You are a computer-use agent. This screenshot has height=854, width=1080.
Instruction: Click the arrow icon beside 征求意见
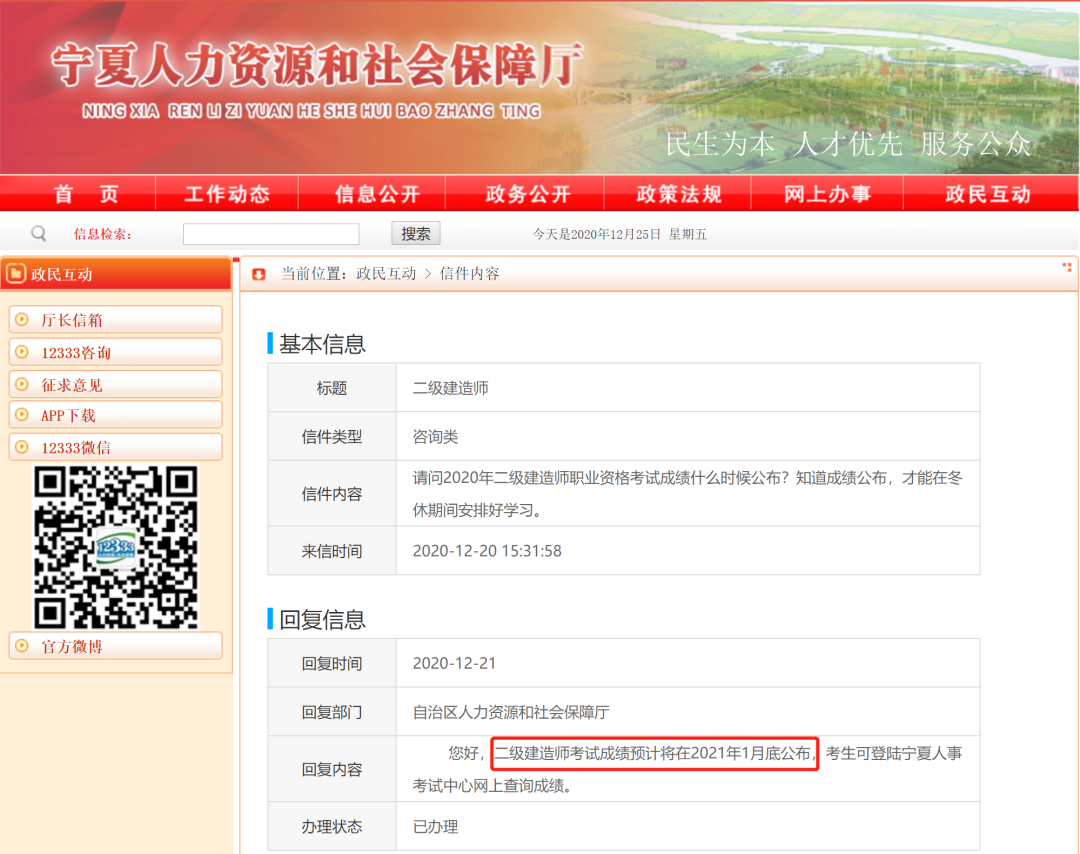coord(22,384)
